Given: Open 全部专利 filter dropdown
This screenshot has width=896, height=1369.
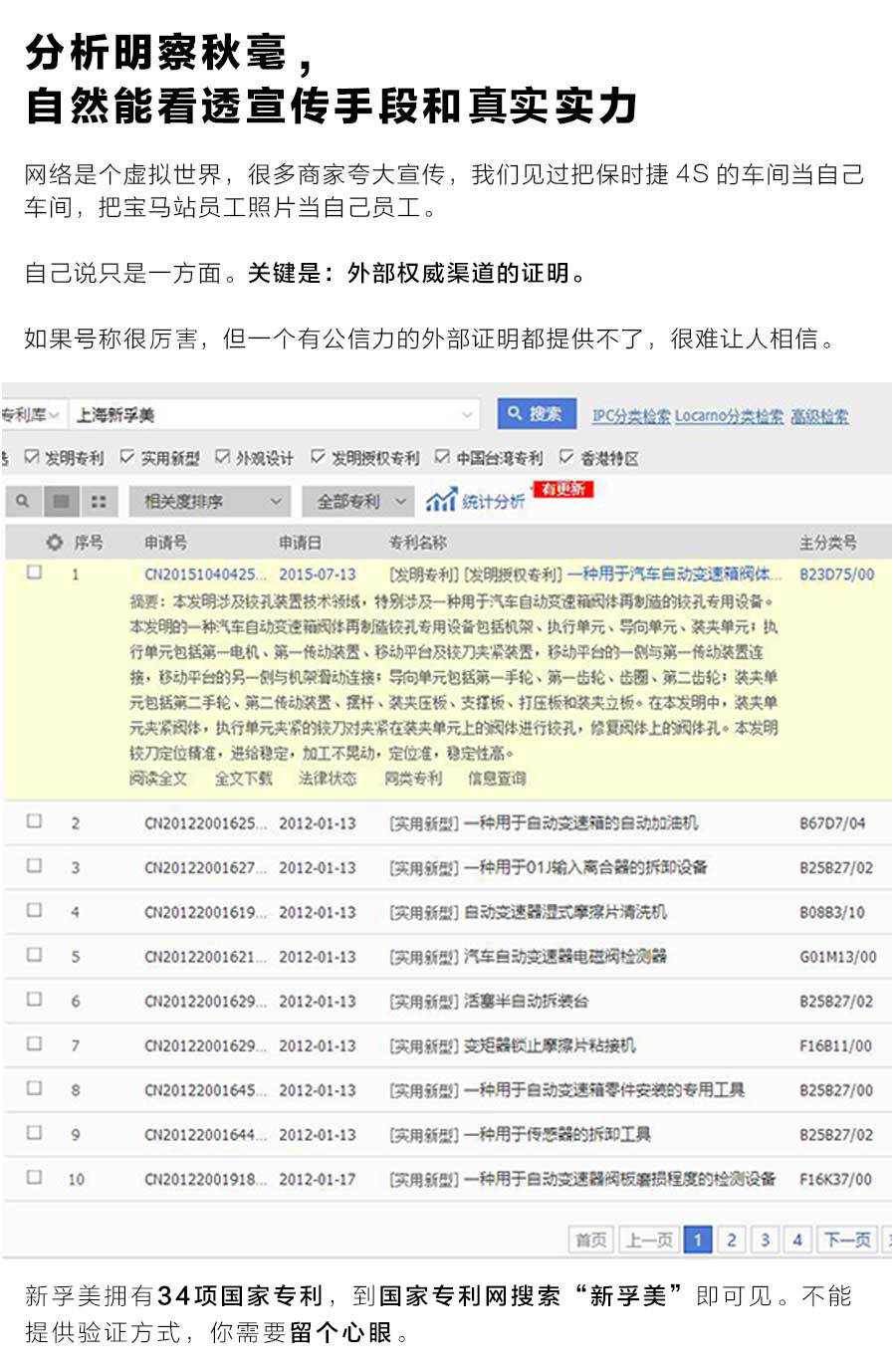Looking at the screenshot, I should 357,501.
